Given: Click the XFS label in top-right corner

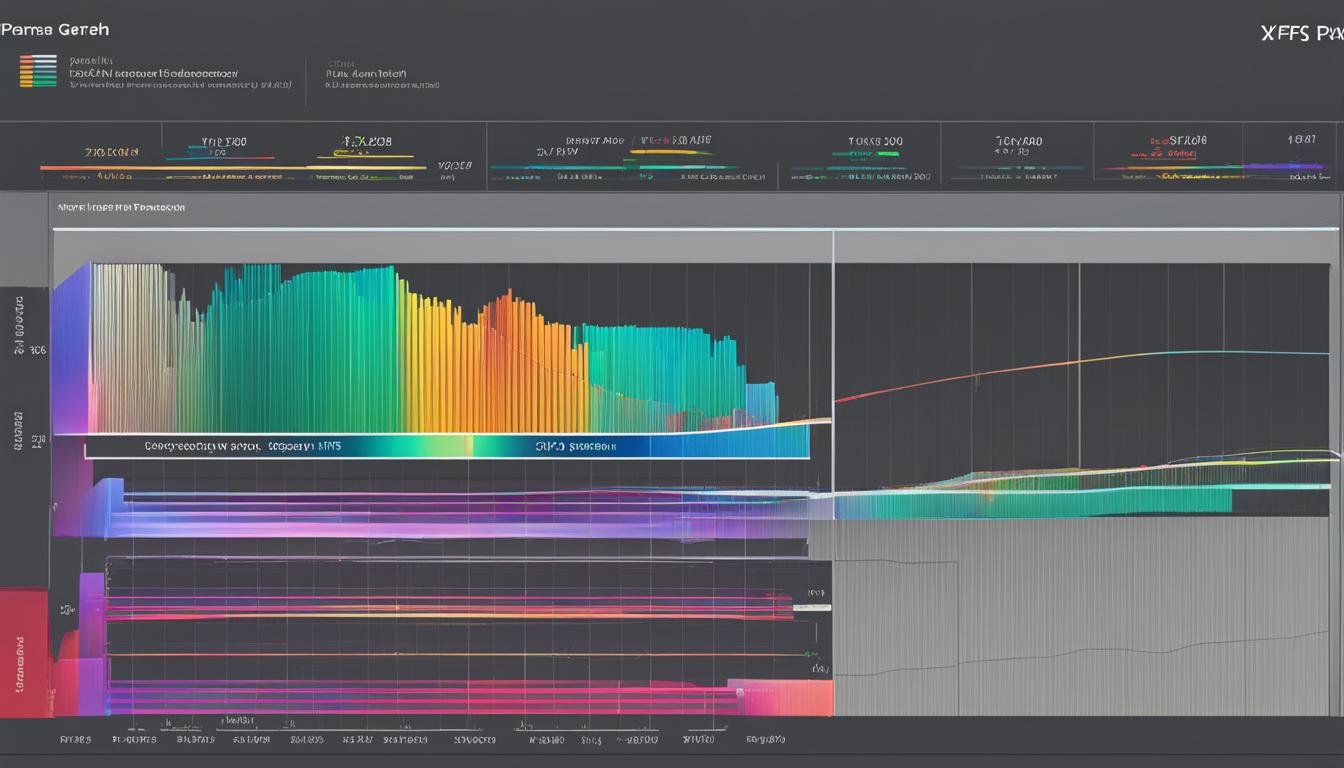Looking at the screenshot, I should tap(1300, 33).
